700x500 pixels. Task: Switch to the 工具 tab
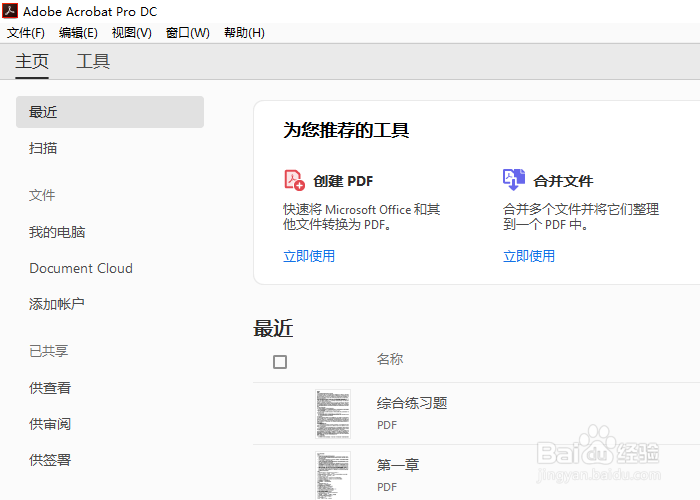(93, 62)
